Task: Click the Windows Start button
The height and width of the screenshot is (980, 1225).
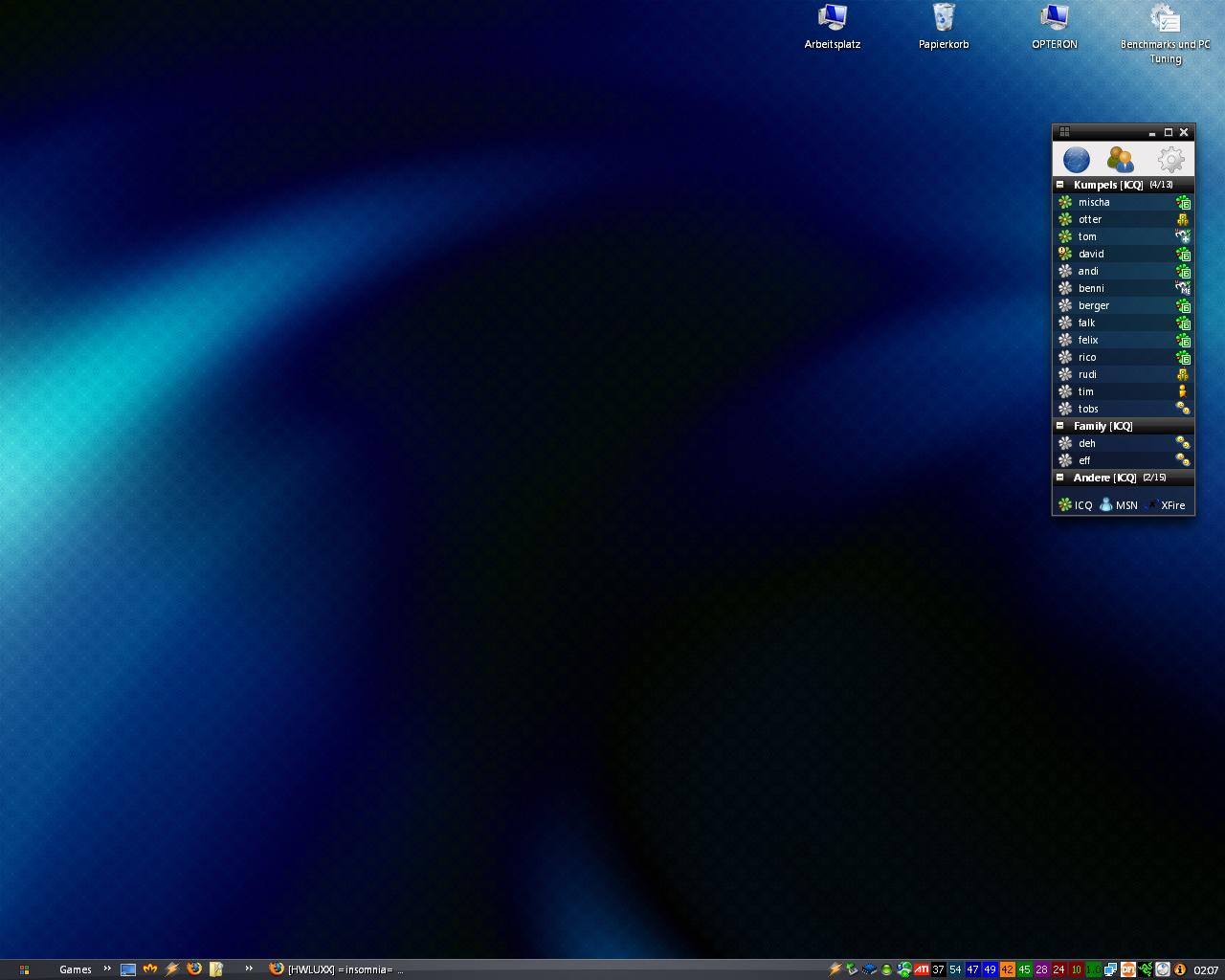Action: point(24,969)
